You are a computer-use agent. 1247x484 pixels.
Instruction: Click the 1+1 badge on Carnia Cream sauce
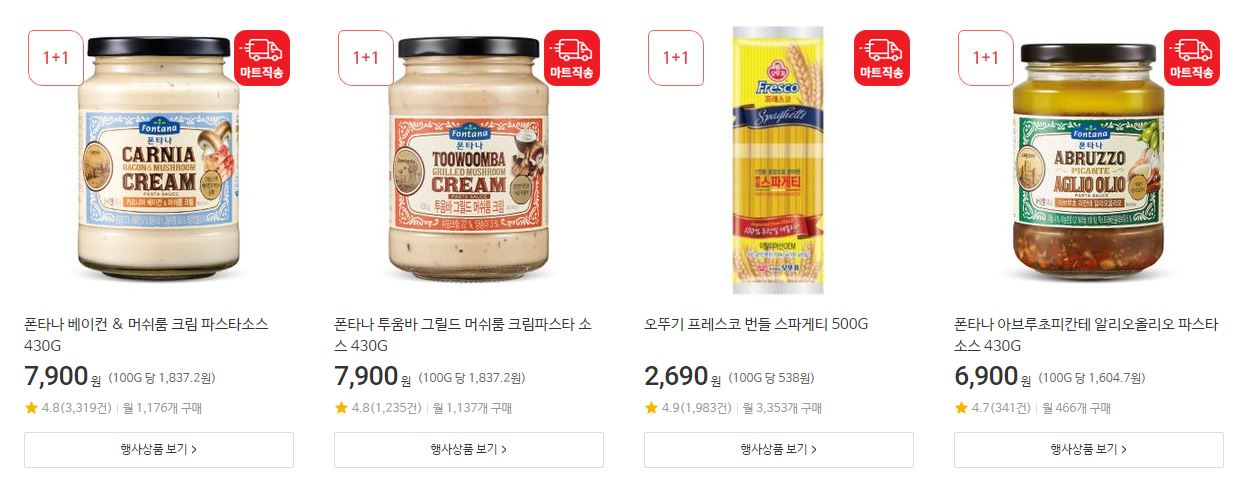point(56,58)
